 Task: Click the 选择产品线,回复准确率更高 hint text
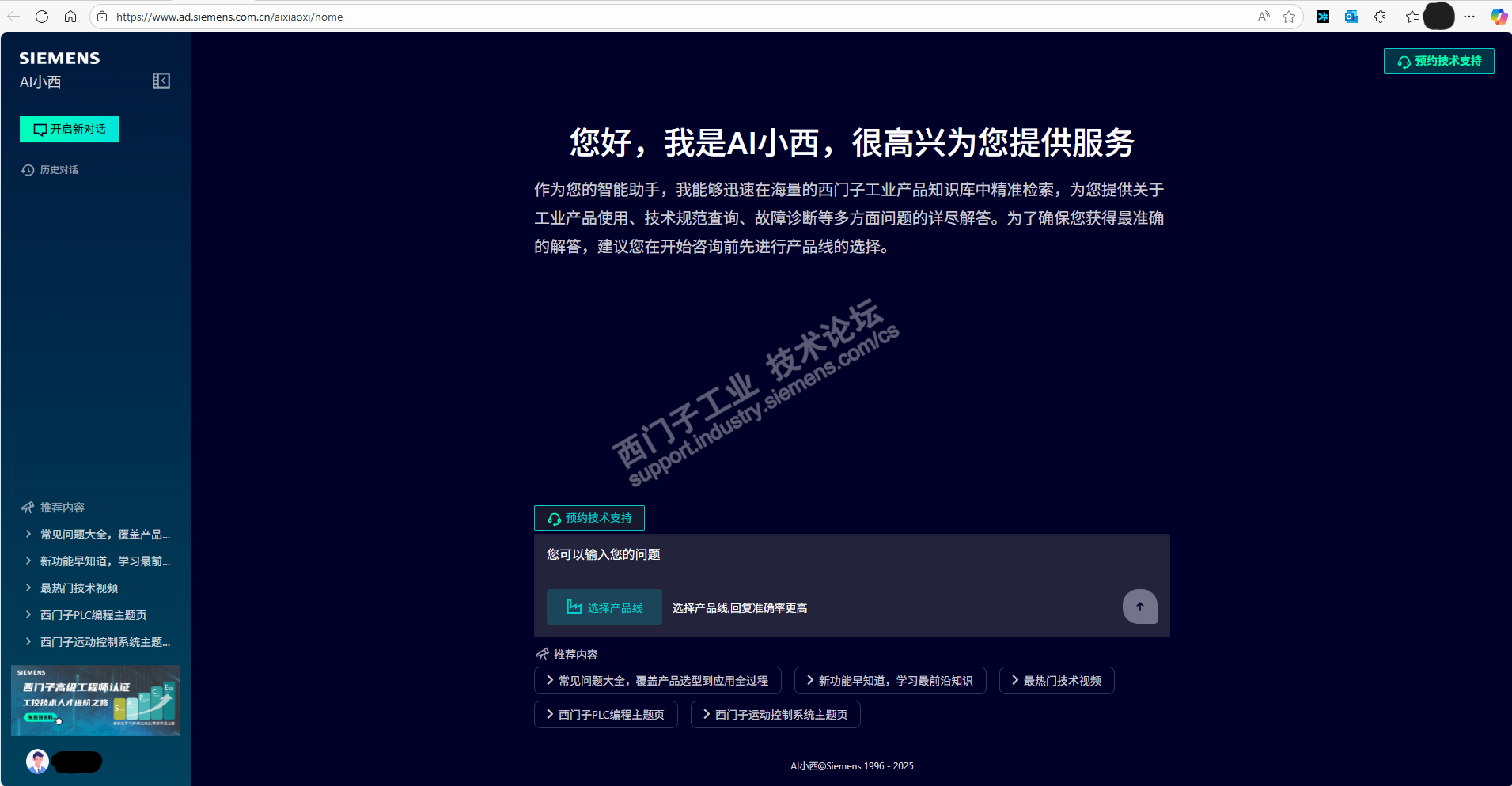pos(740,608)
